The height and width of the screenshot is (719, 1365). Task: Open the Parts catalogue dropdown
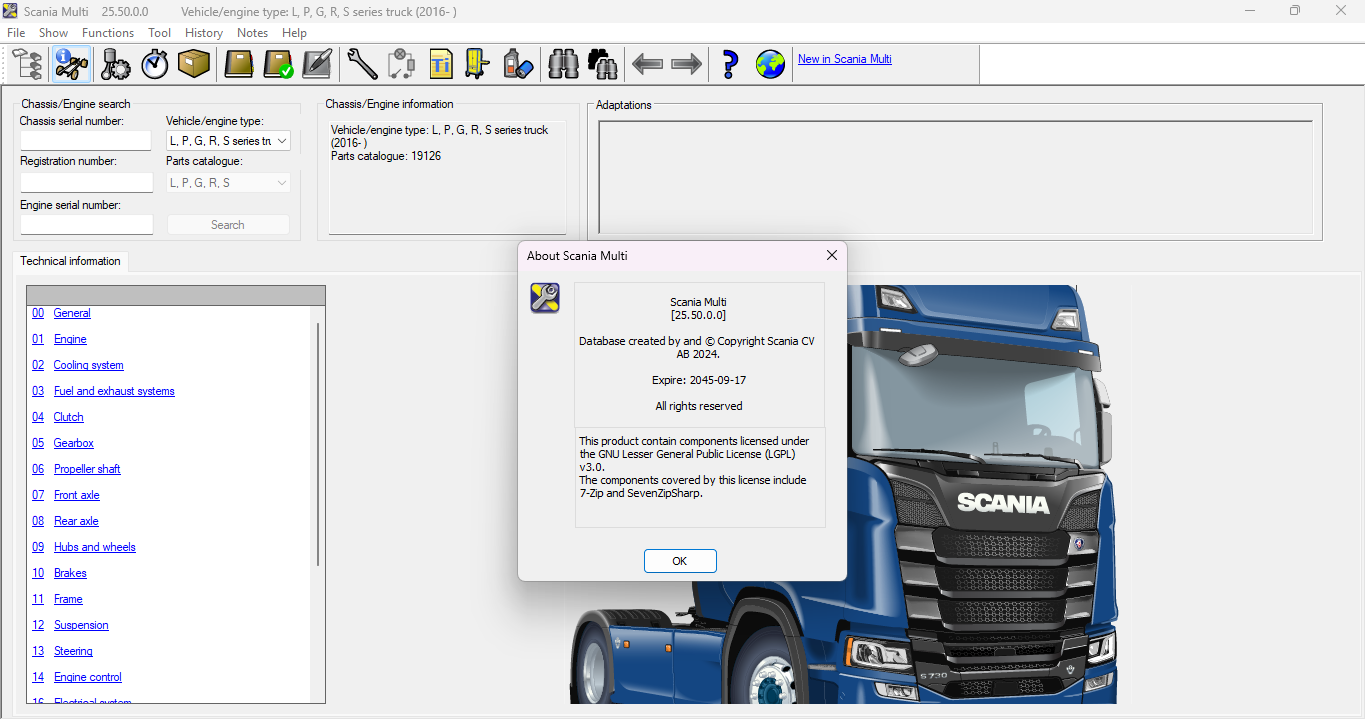228,183
